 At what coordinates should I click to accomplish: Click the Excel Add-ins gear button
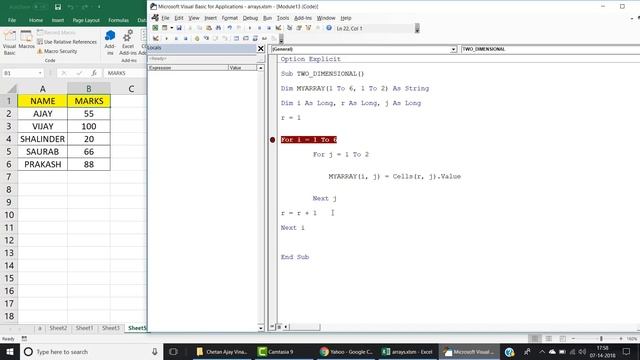click(x=128, y=42)
